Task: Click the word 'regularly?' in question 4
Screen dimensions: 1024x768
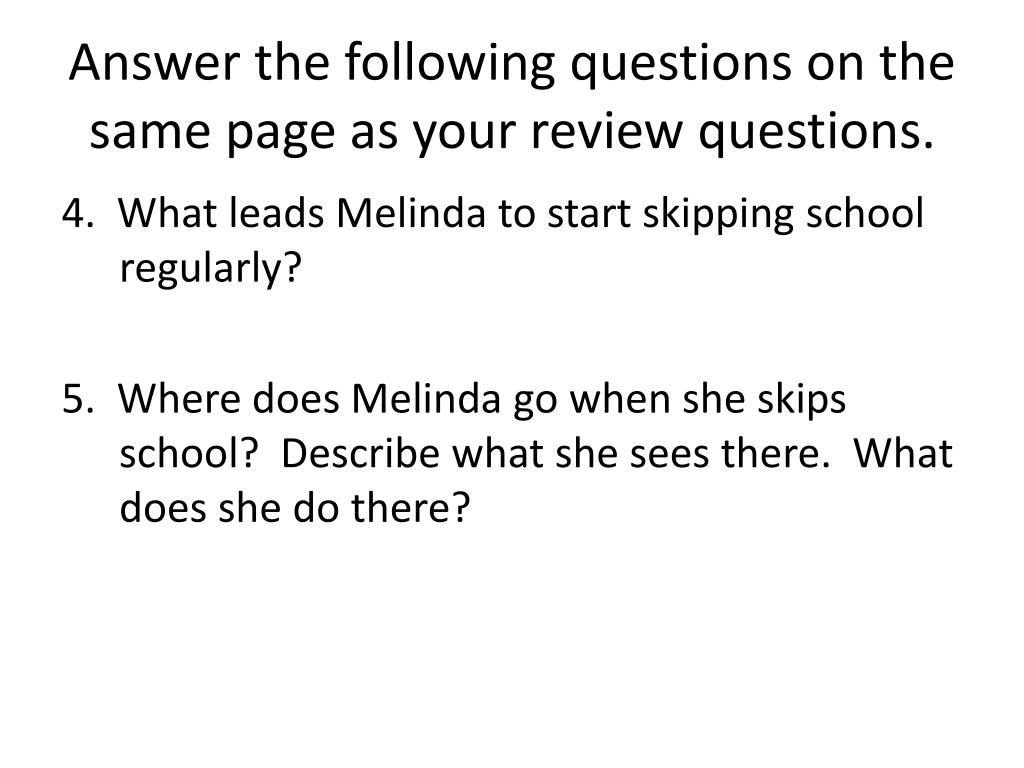Action: pos(210,266)
